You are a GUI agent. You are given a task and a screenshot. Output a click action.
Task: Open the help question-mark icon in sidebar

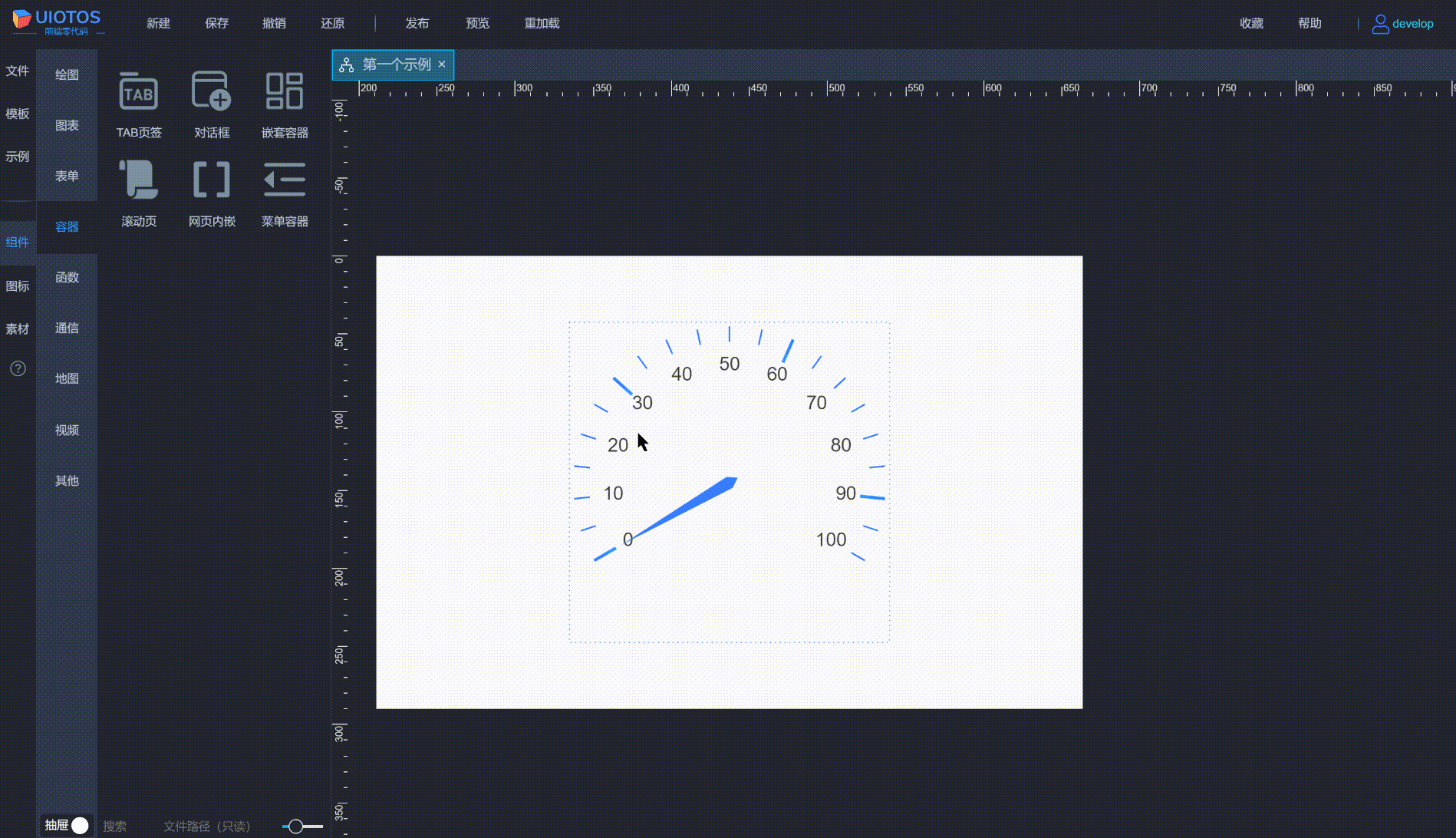(x=18, y=368)
